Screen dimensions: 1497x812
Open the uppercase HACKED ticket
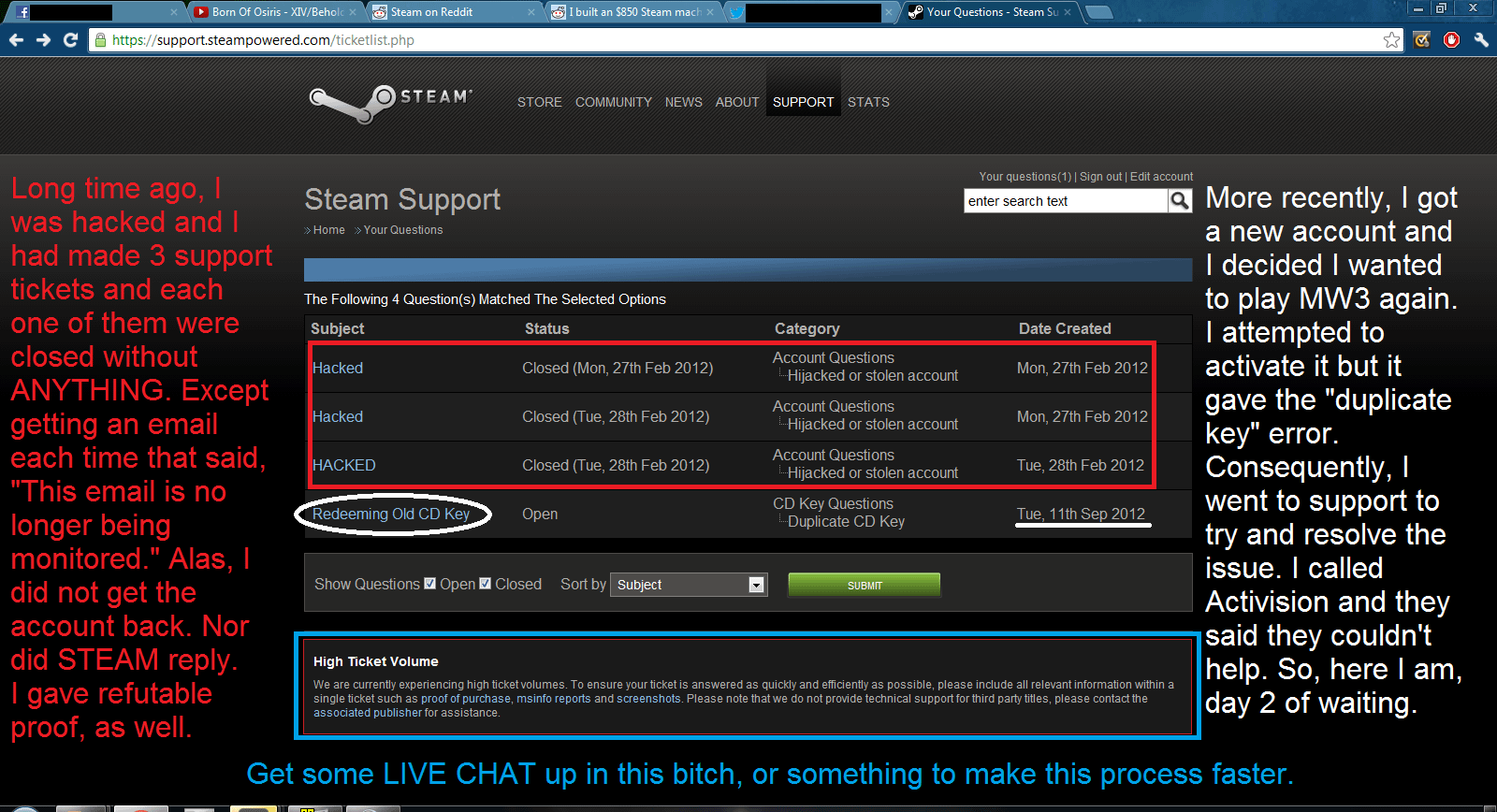click(344, 466)
